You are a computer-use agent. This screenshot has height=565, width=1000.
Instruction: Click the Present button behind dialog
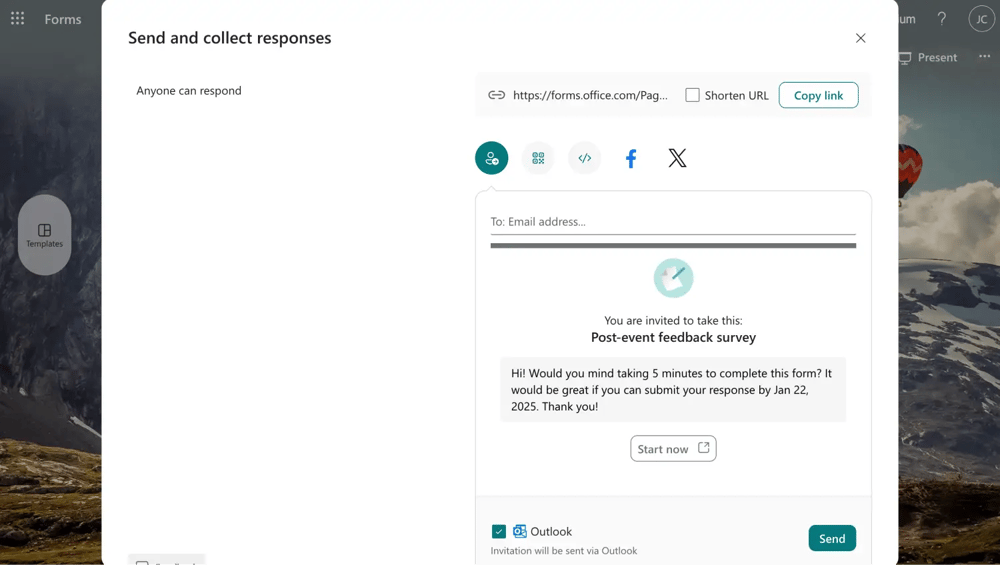pyautogui.click(x=928, y=57)
